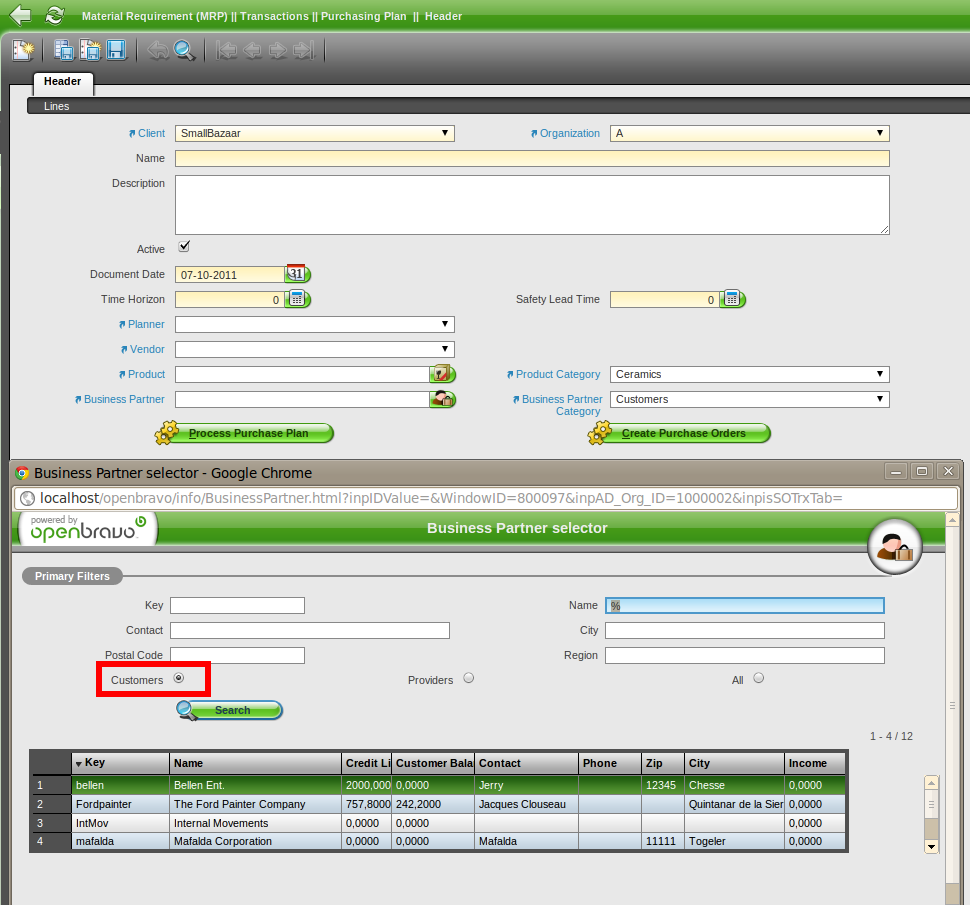
Task: Open the Document Date calendar picker
Action: tap(298, 273)
